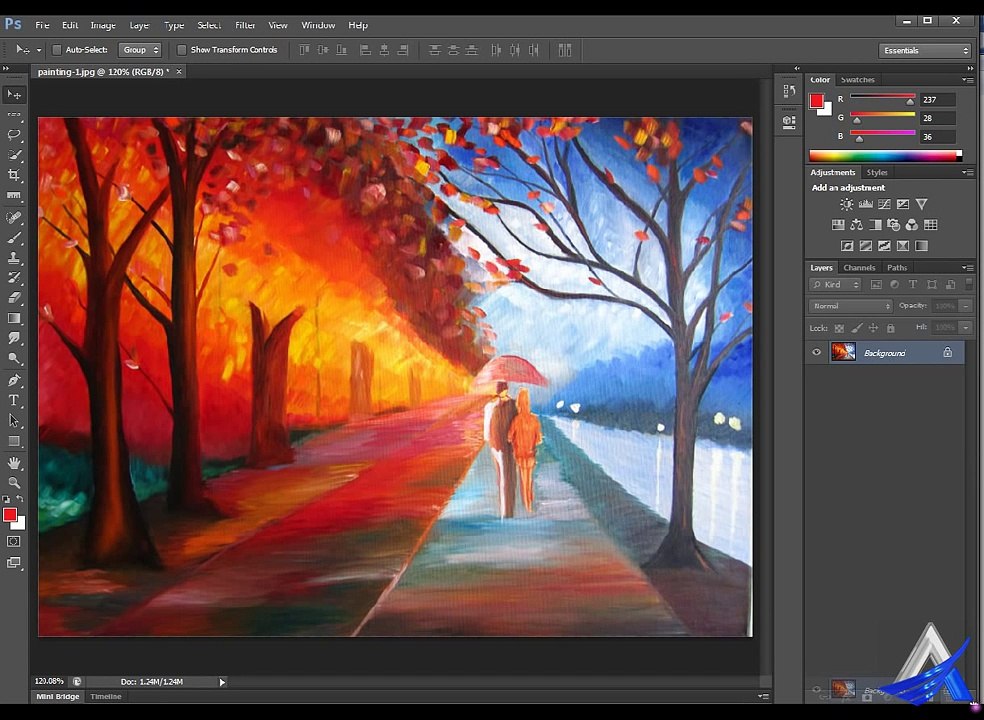
Task: Switch to the Styles tab
Action: pos(877,172)
